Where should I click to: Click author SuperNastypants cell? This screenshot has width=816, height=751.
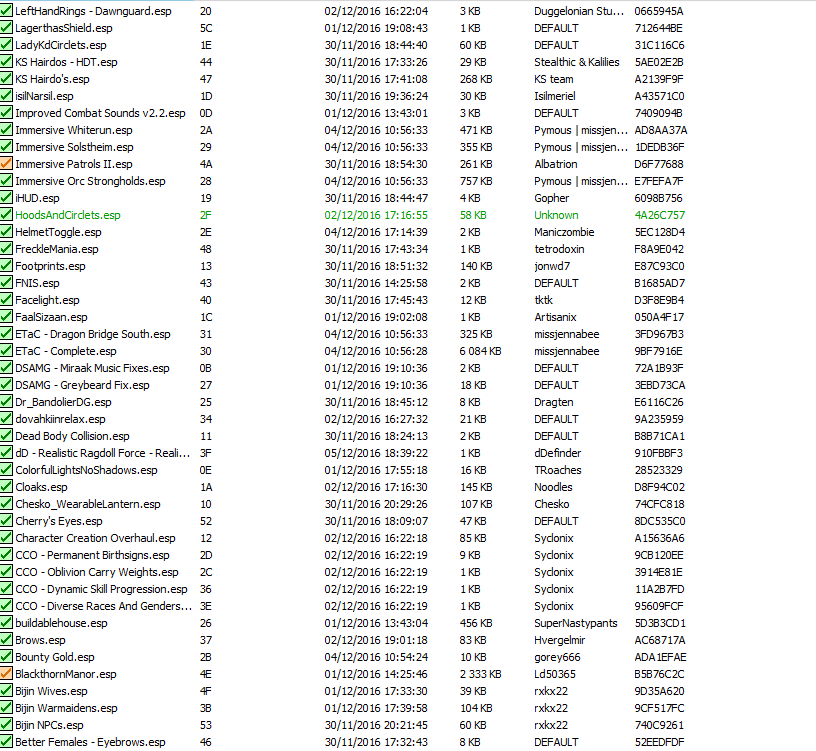point(576,623)
